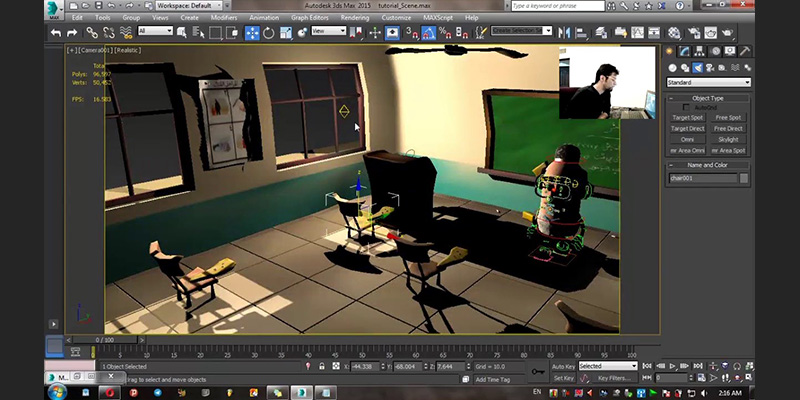Select the Select and Move tool
This screenshot has width=800, height=400.
[x=252, y=32]
